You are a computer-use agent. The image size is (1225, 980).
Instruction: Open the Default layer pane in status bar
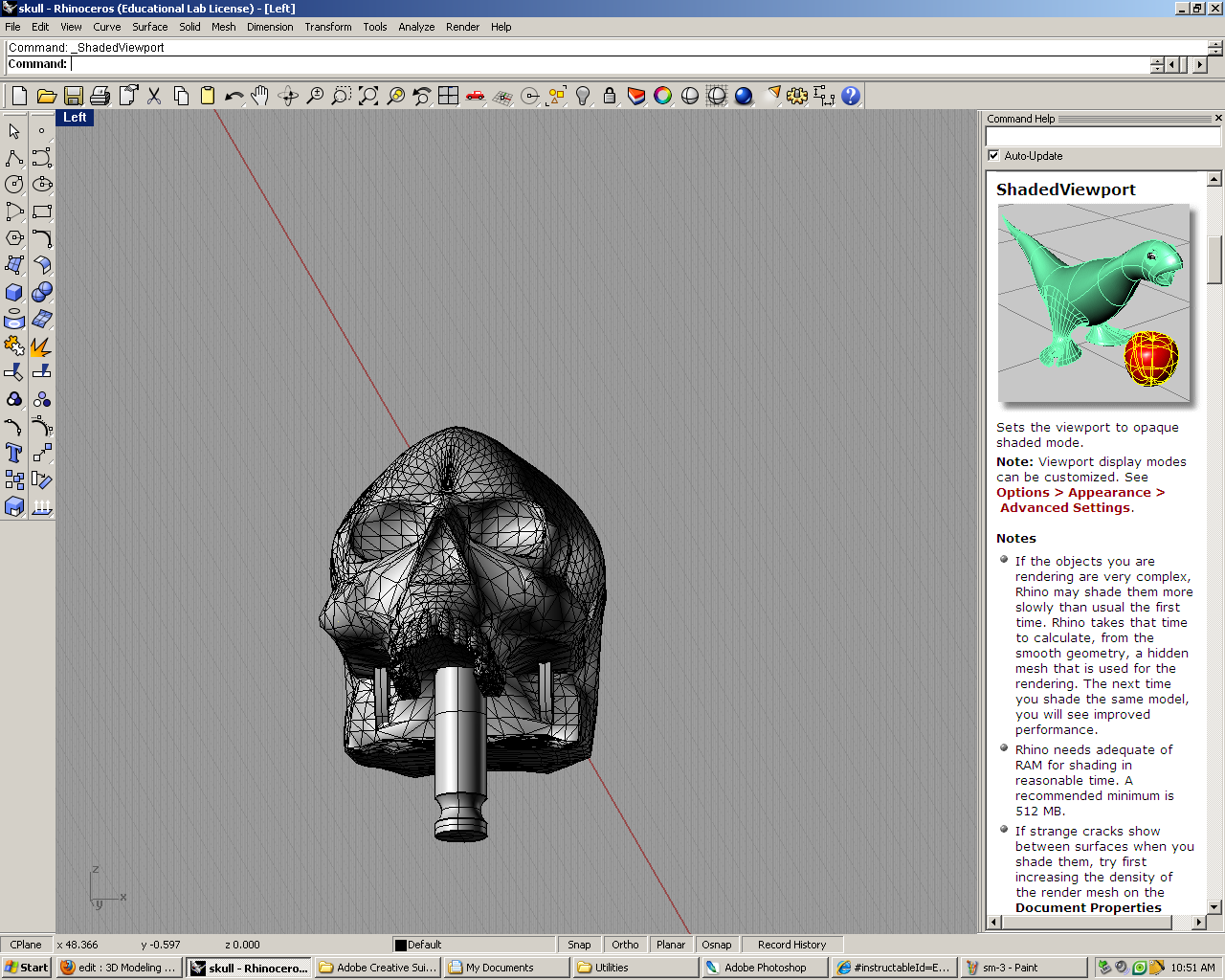pos(474,945)
